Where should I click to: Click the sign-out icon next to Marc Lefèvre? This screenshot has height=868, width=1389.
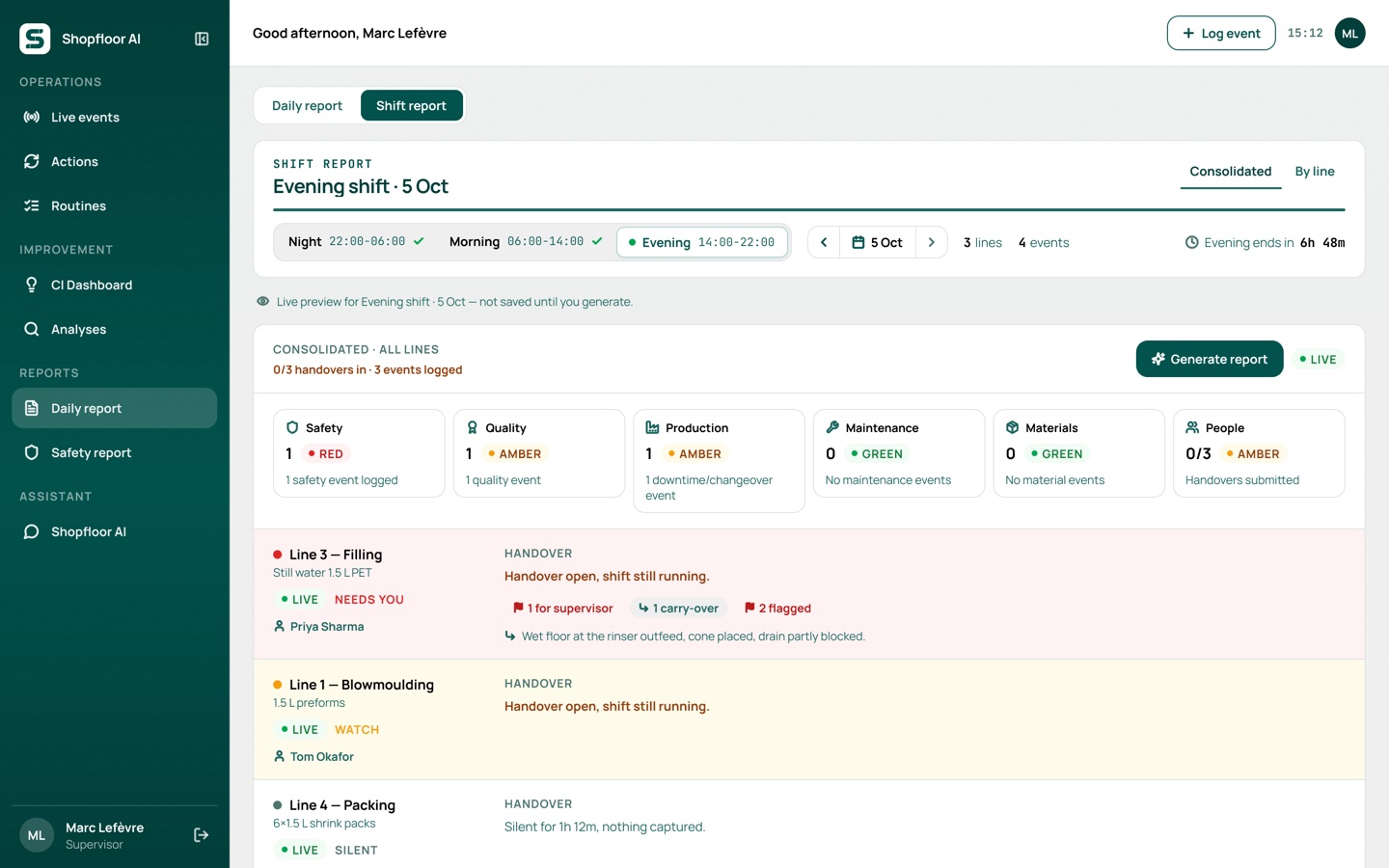(x=202, y=835)
